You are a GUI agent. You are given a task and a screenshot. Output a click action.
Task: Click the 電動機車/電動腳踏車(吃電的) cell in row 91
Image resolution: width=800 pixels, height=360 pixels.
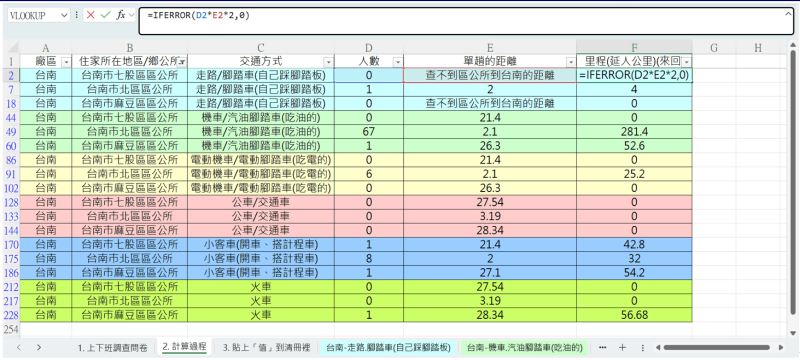261,174
